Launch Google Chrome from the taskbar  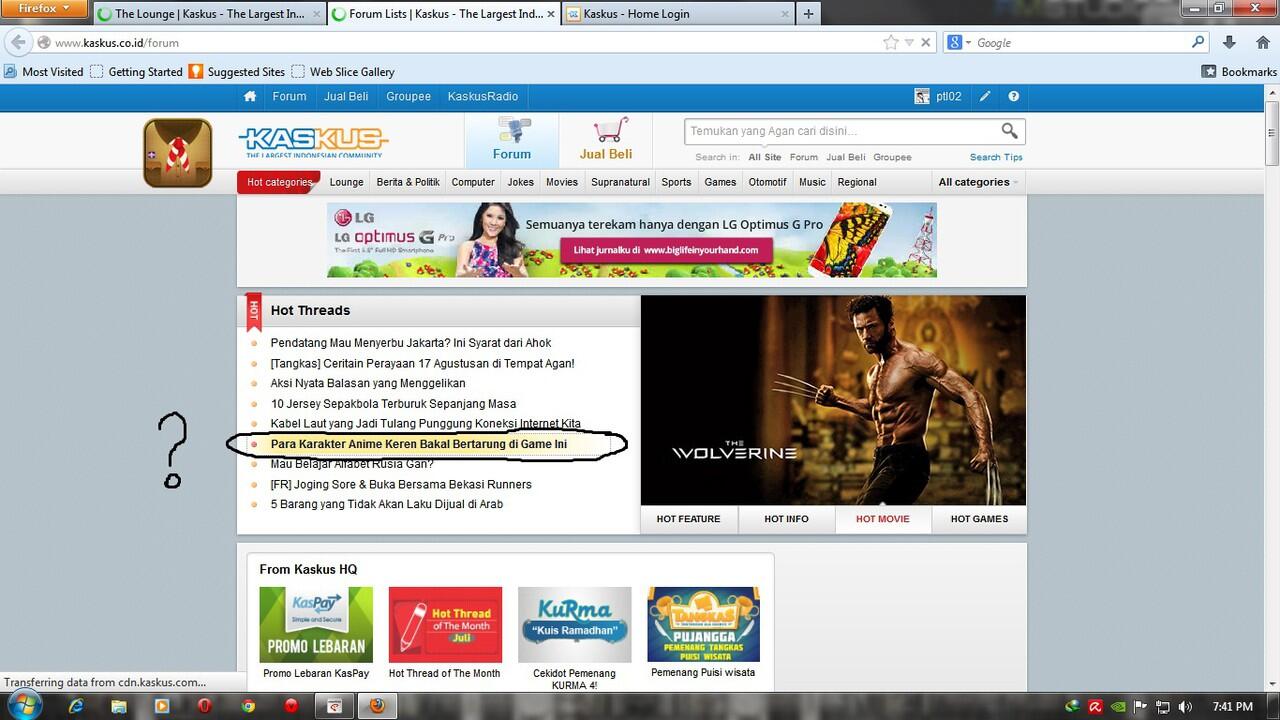248,706
